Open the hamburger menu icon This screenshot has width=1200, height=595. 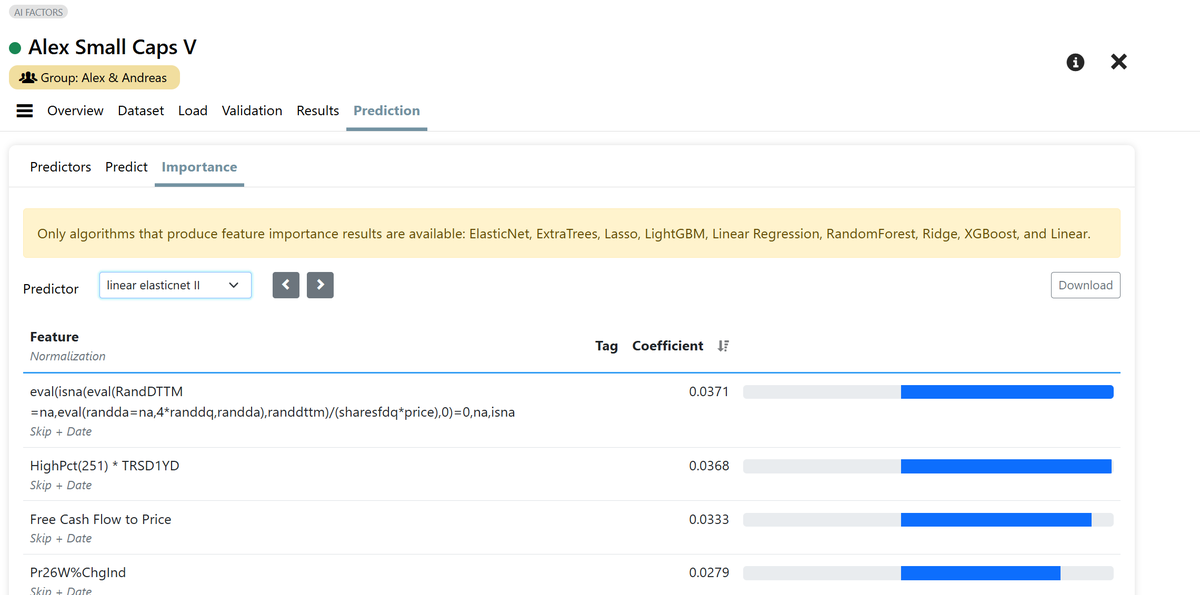[25, 111]
